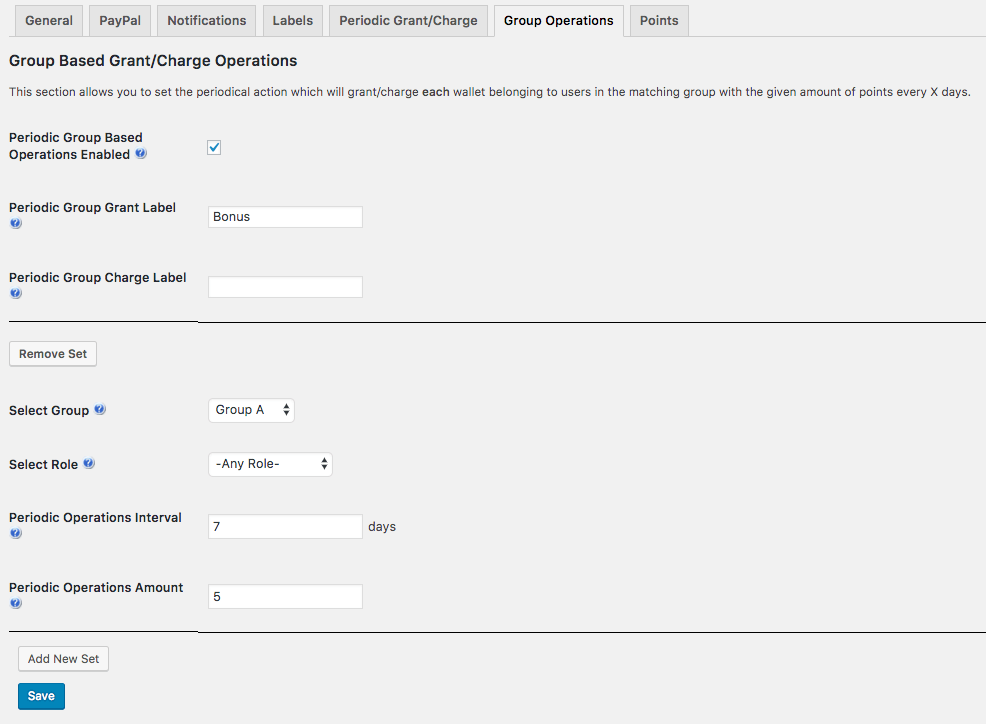Click the Add New Set button

[x=63, y=659]
